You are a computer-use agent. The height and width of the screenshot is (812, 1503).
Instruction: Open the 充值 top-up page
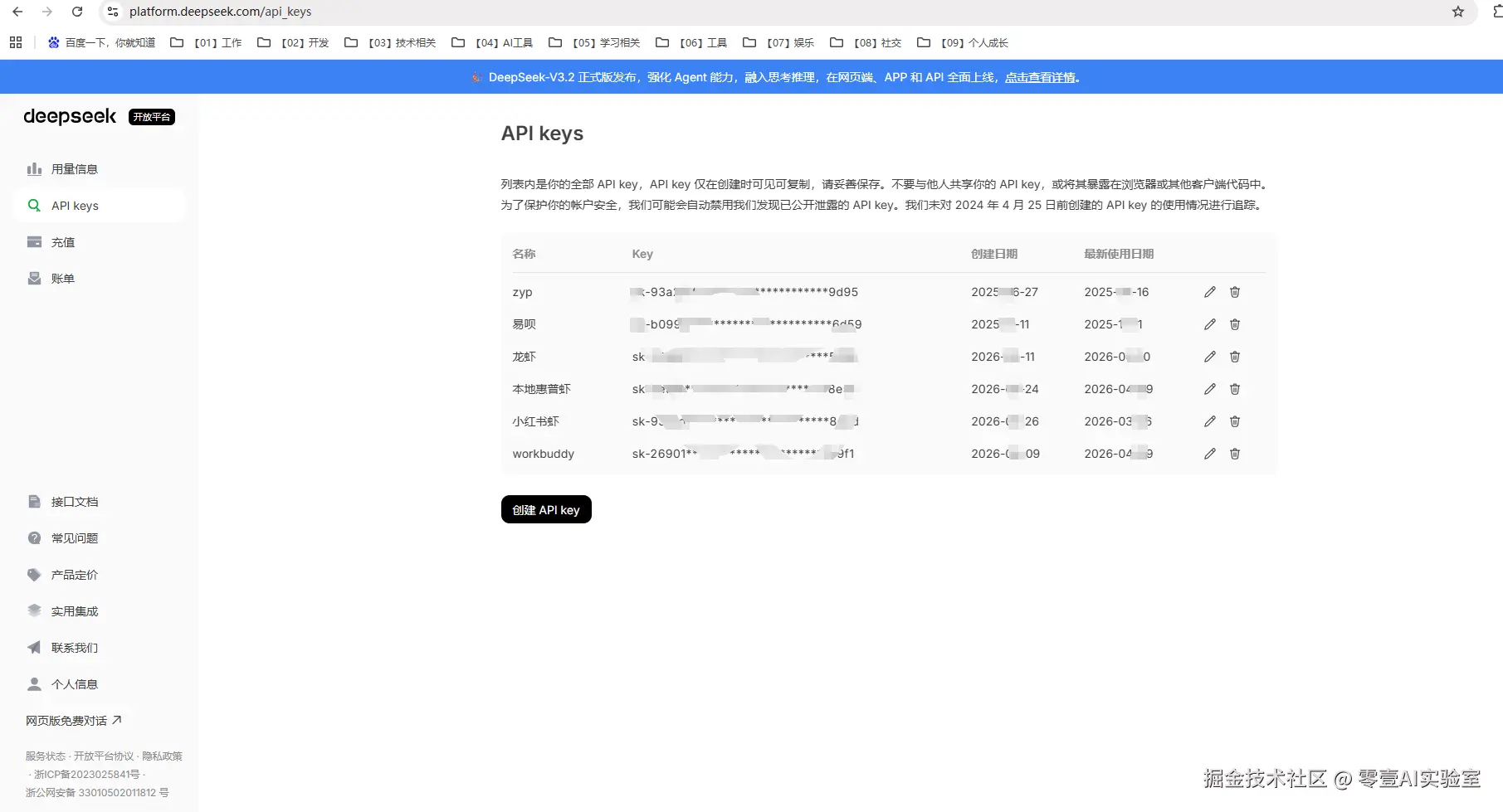(x=99, y=242)
